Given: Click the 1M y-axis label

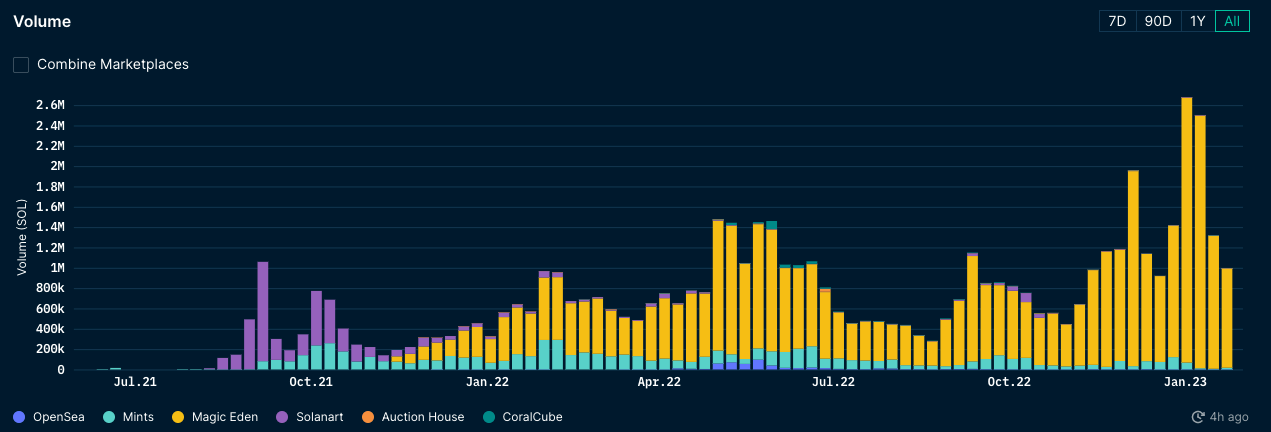Looking at the screenshot, I should (57, 268).
